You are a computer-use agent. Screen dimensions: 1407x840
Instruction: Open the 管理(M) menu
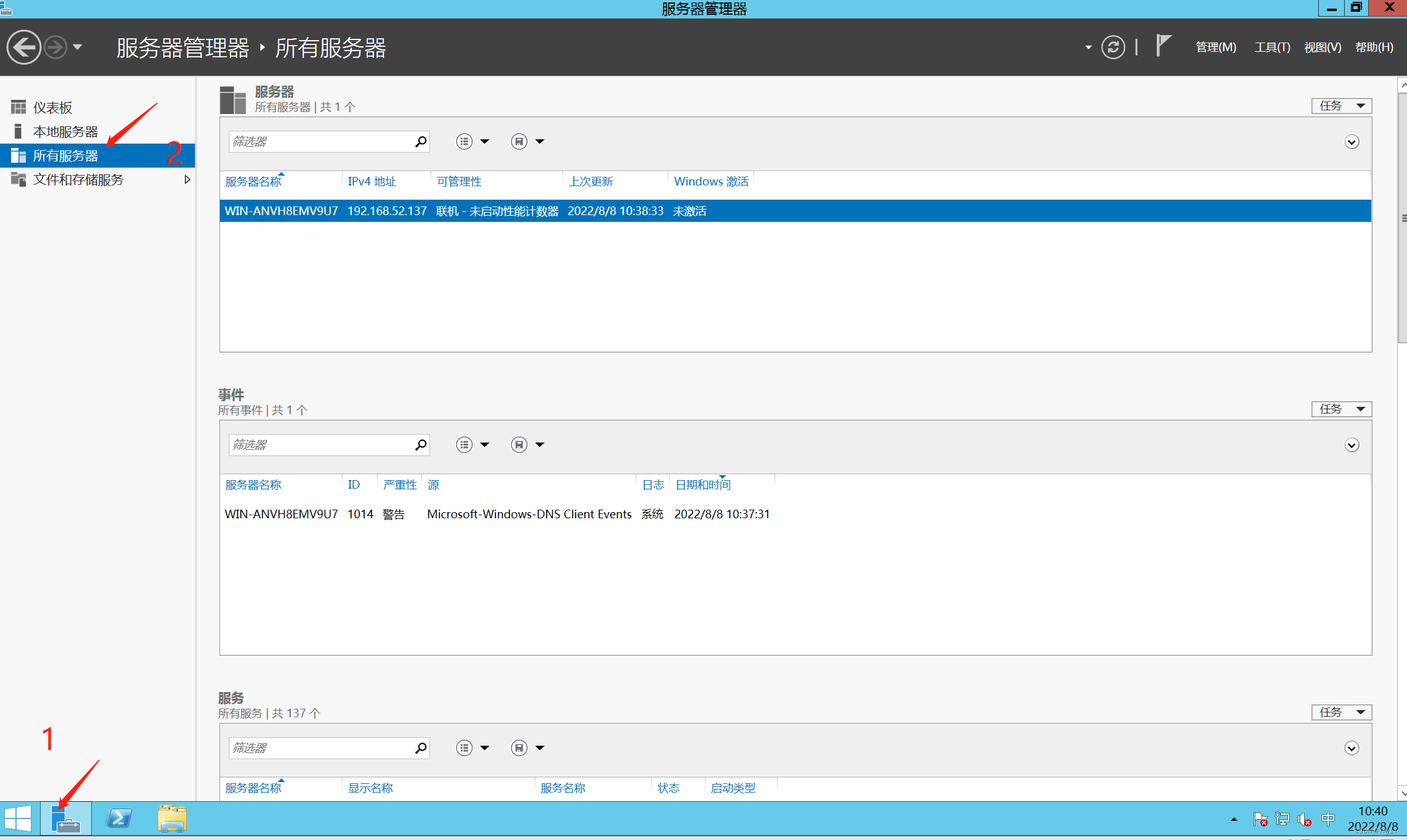coord(1215,47)
